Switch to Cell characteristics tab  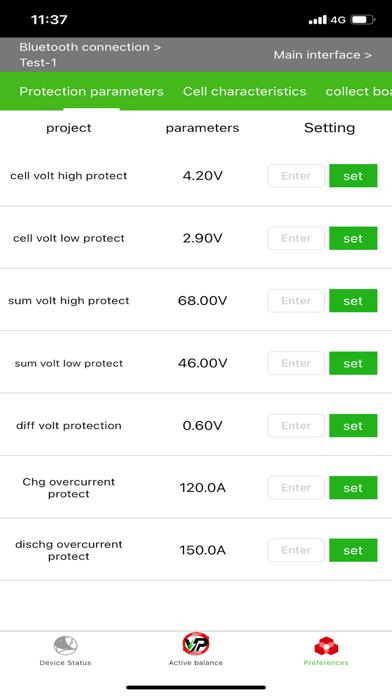pos(245,91)
